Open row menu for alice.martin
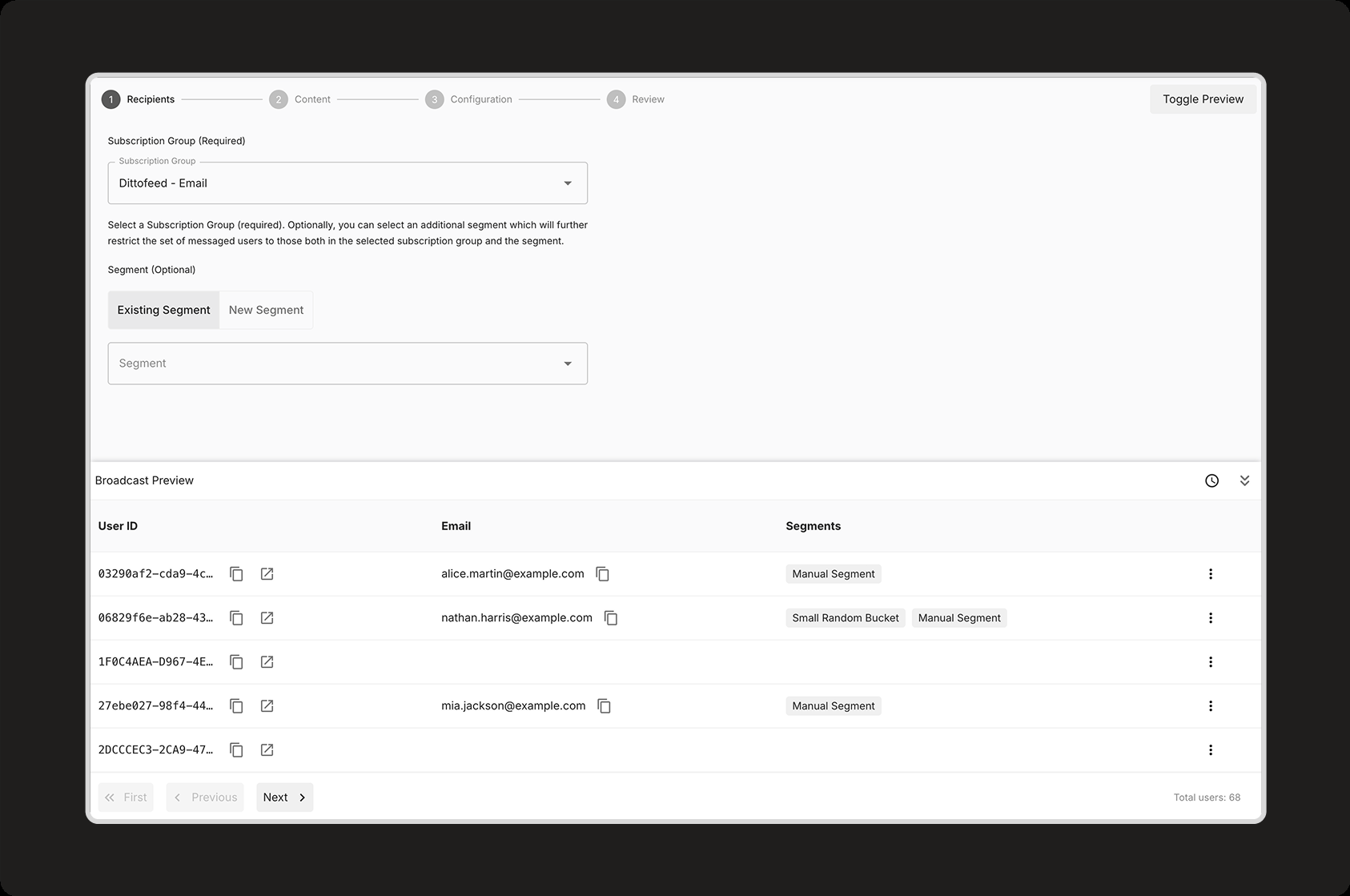The image size is (1350, 896). point(1211,574)
